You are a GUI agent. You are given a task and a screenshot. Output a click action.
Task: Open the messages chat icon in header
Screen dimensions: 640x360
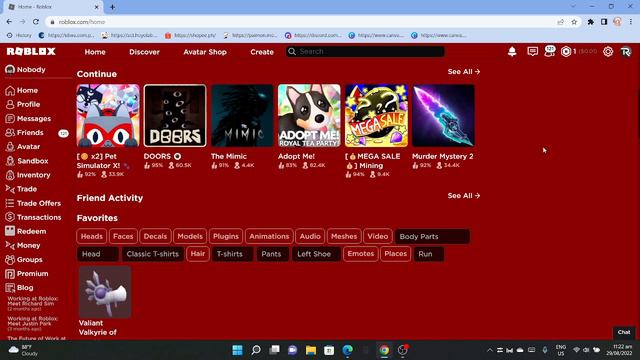pos(532,51)
